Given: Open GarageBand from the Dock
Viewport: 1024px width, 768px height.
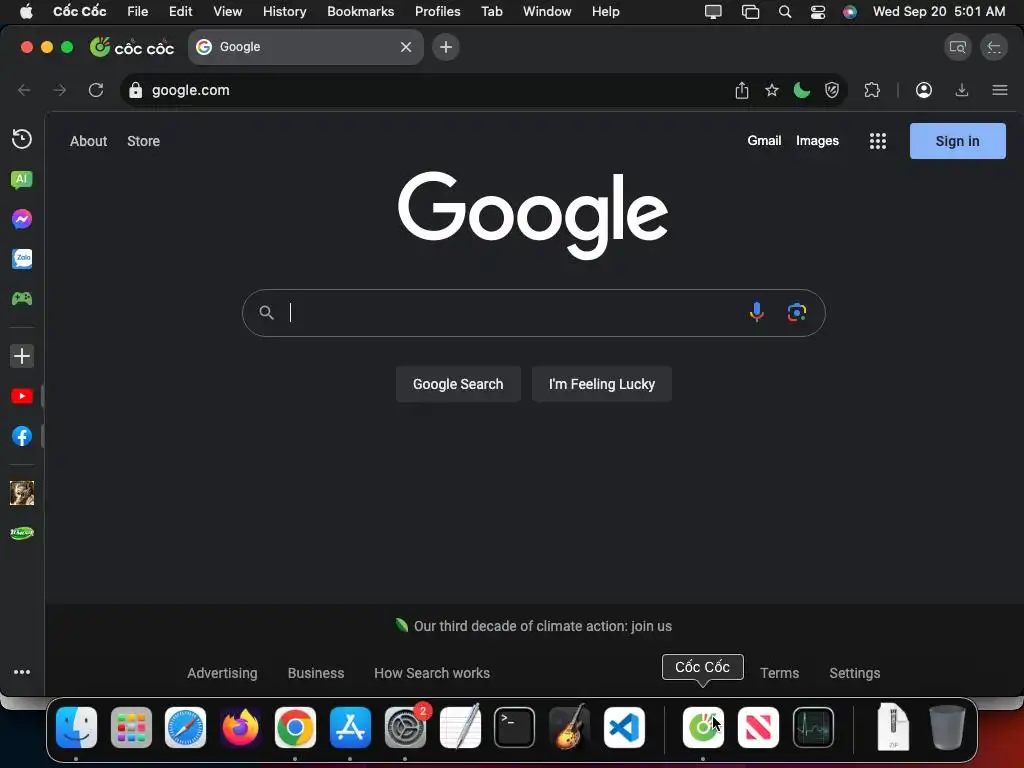Looking at the screenshot, I should [x=569, y=727].
